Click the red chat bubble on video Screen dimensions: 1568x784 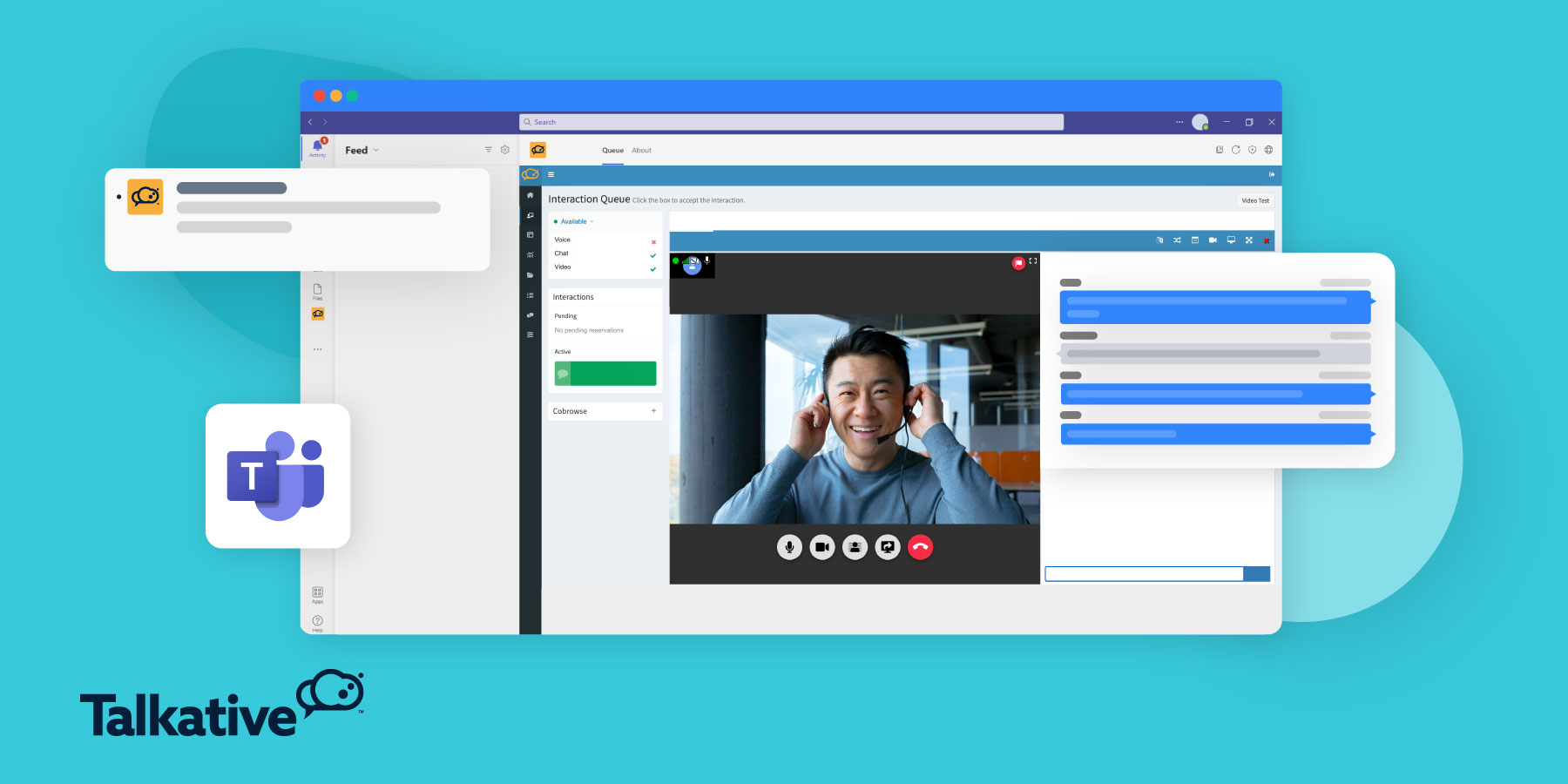tap(1017, 263)
